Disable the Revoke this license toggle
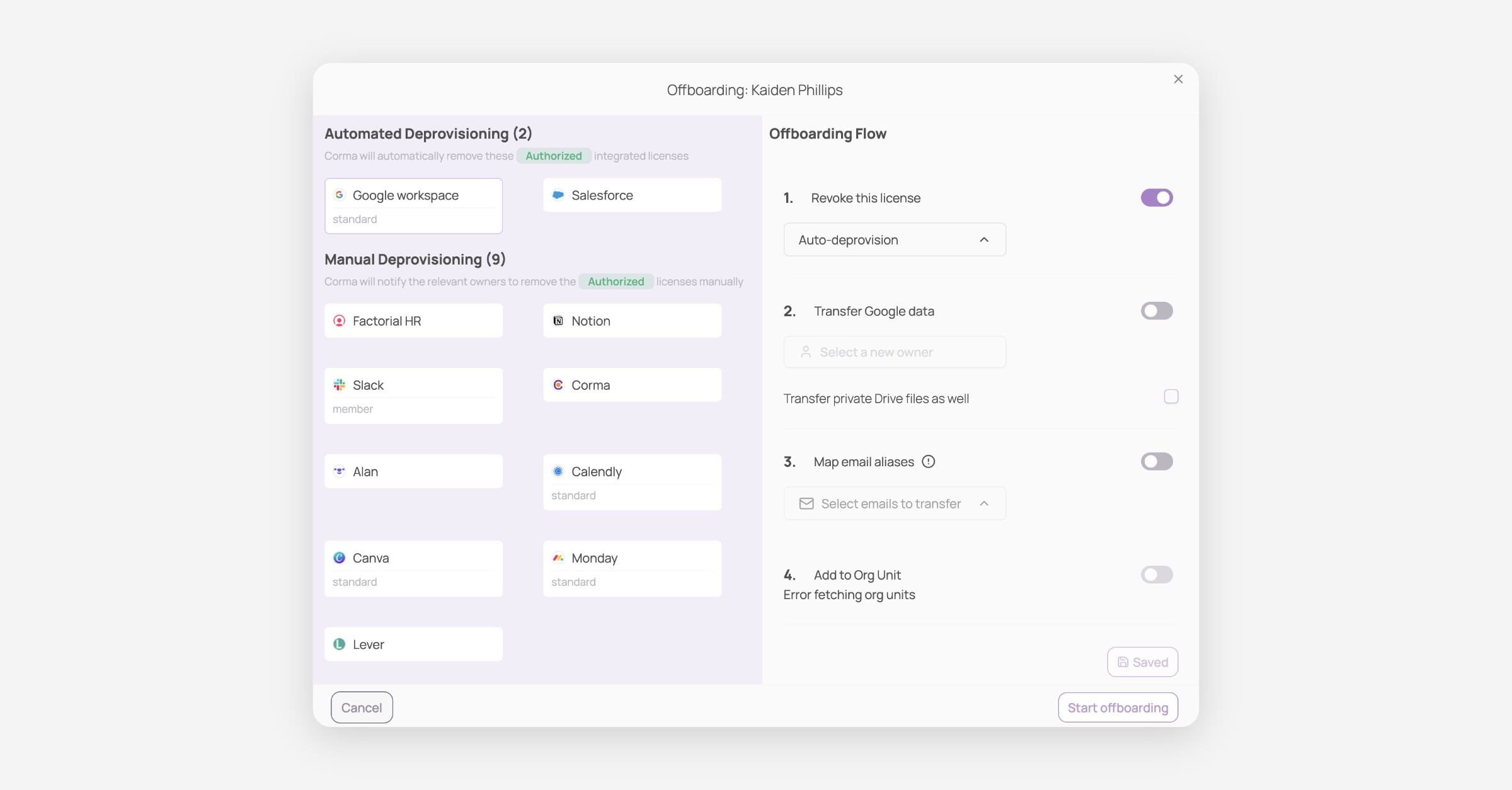Image resolution: width=1512 pixels, height=790 pixels. (x=1156, y=198)
